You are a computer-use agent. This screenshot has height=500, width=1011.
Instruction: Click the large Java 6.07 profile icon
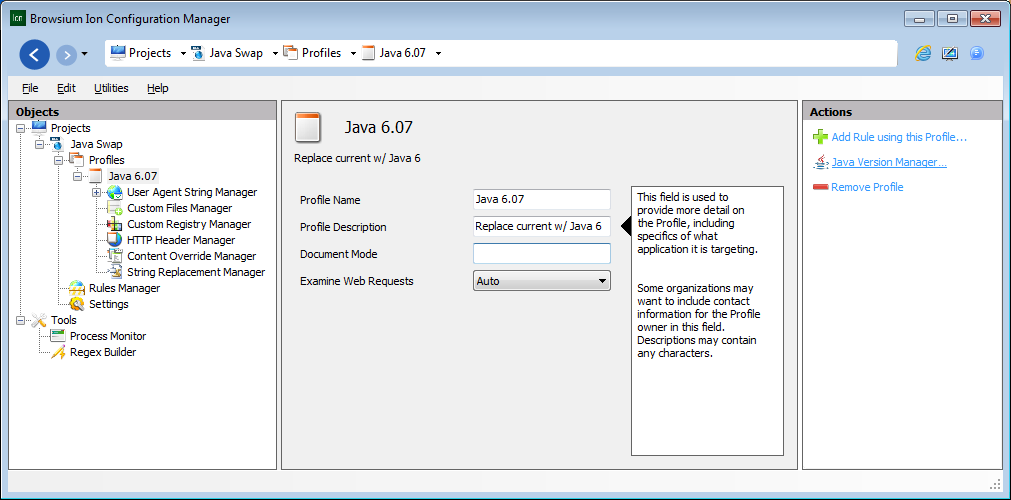coord(308,127)
